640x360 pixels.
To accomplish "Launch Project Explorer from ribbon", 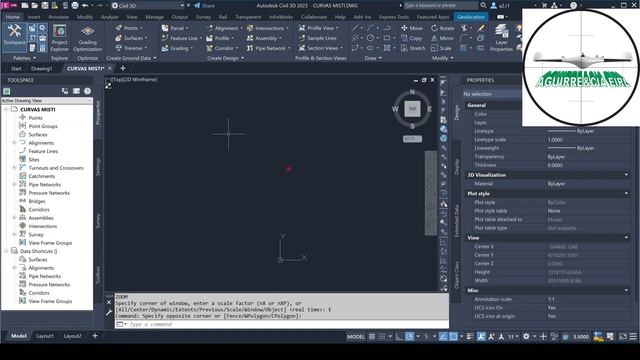I will click(60, 39).
